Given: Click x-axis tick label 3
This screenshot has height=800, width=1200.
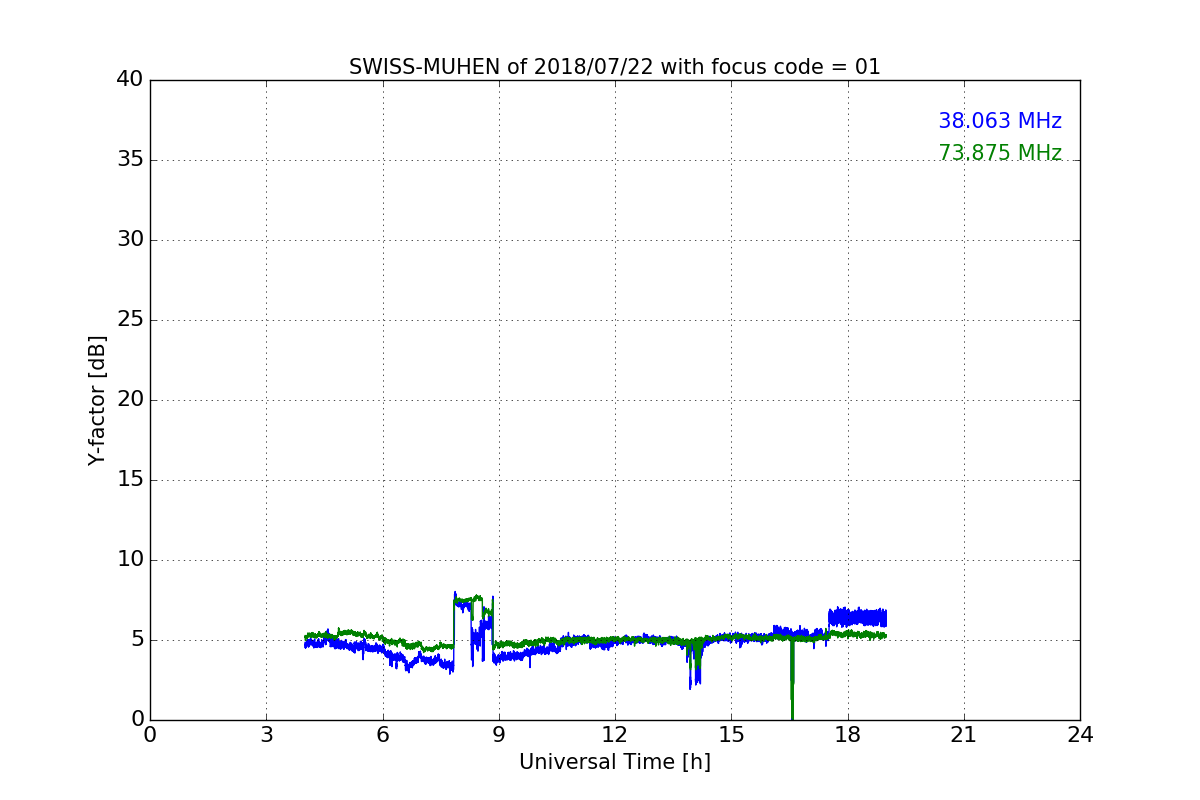Looking at the screenshot, I should pyautogui.click(x=266, y=735).
